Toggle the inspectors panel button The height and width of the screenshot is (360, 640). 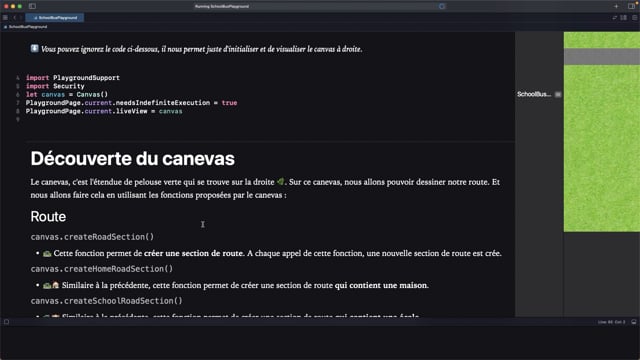[x=631, y=6]
